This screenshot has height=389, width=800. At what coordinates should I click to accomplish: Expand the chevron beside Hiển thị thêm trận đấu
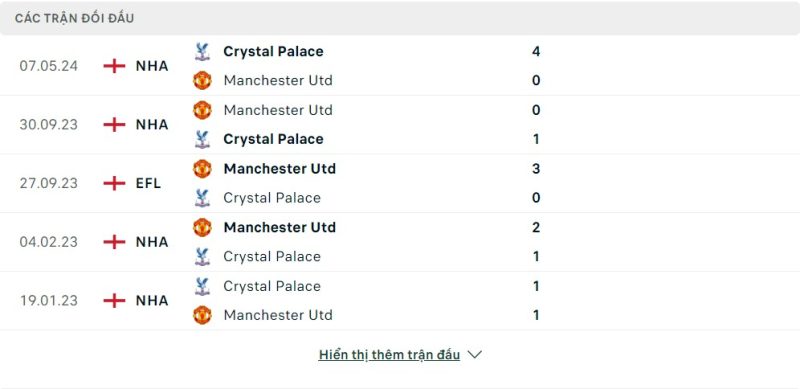pyautogui.click(x=474, y=355)
